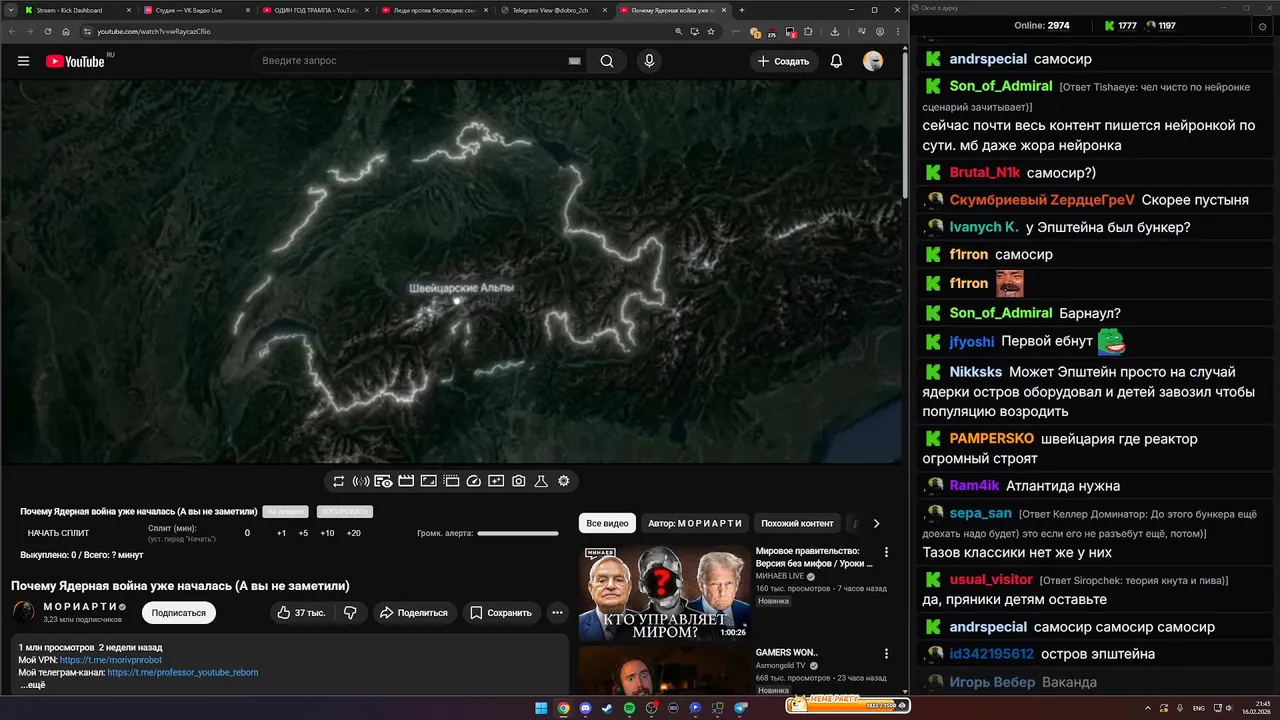Open the YouTube guide hamburger menu
The image size is (1280, 720).
tap(23, 61)
